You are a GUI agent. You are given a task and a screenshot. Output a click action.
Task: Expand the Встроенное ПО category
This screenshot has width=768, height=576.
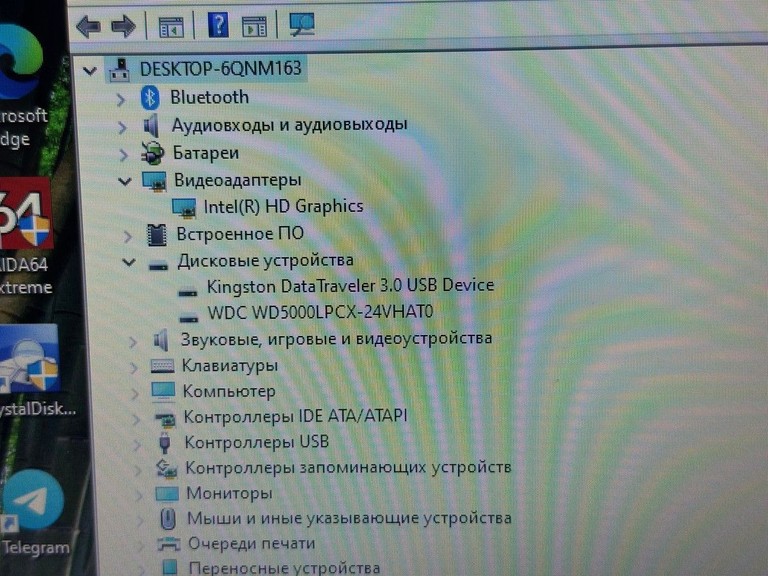tap(127, 237)
